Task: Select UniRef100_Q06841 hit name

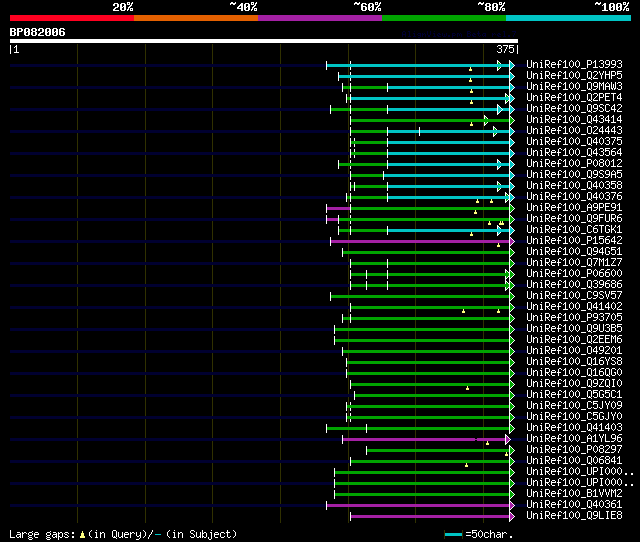Action: pyautogui.click(x=574, y=461)
